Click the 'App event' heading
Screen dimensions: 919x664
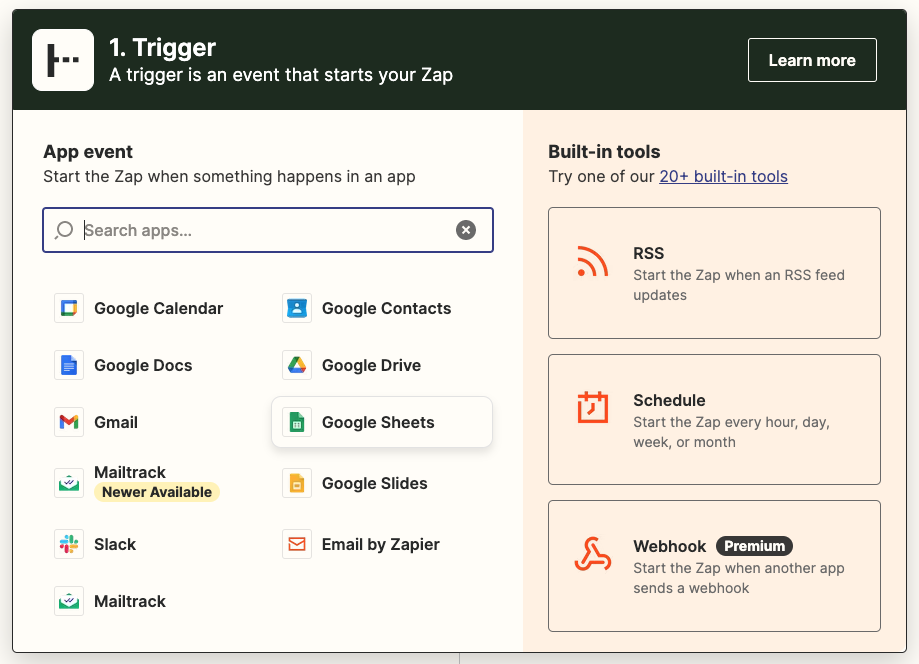pyautogui.click(x=88, y=152)
